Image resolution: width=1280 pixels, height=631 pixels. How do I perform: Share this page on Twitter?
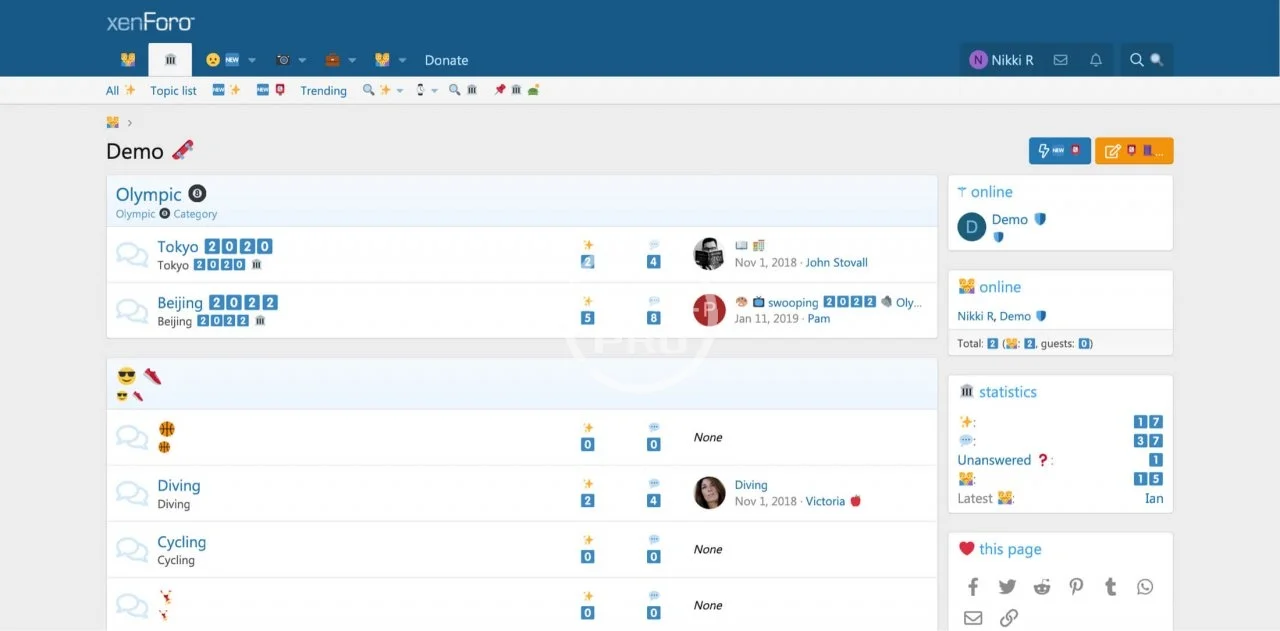point(1007,587)
